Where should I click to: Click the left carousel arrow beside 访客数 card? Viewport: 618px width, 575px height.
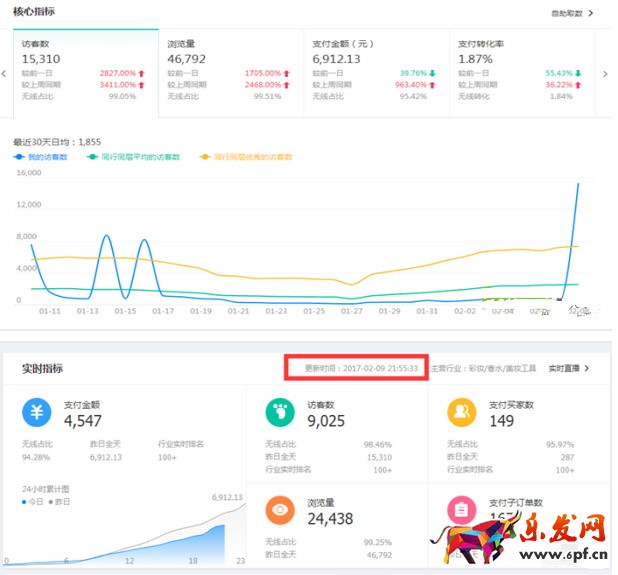(x=7, y=72)
